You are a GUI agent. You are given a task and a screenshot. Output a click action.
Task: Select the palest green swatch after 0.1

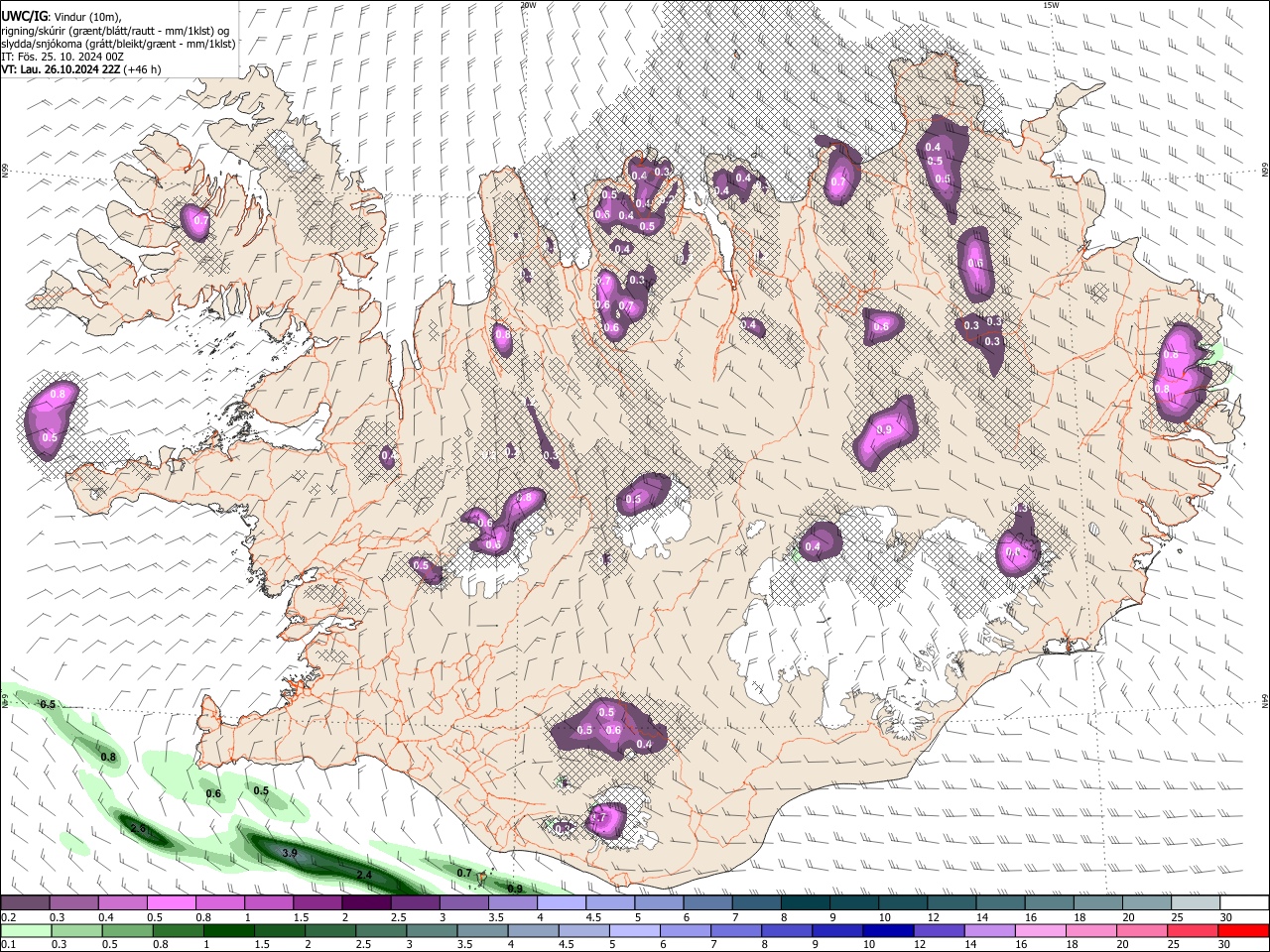click(25, 930)
